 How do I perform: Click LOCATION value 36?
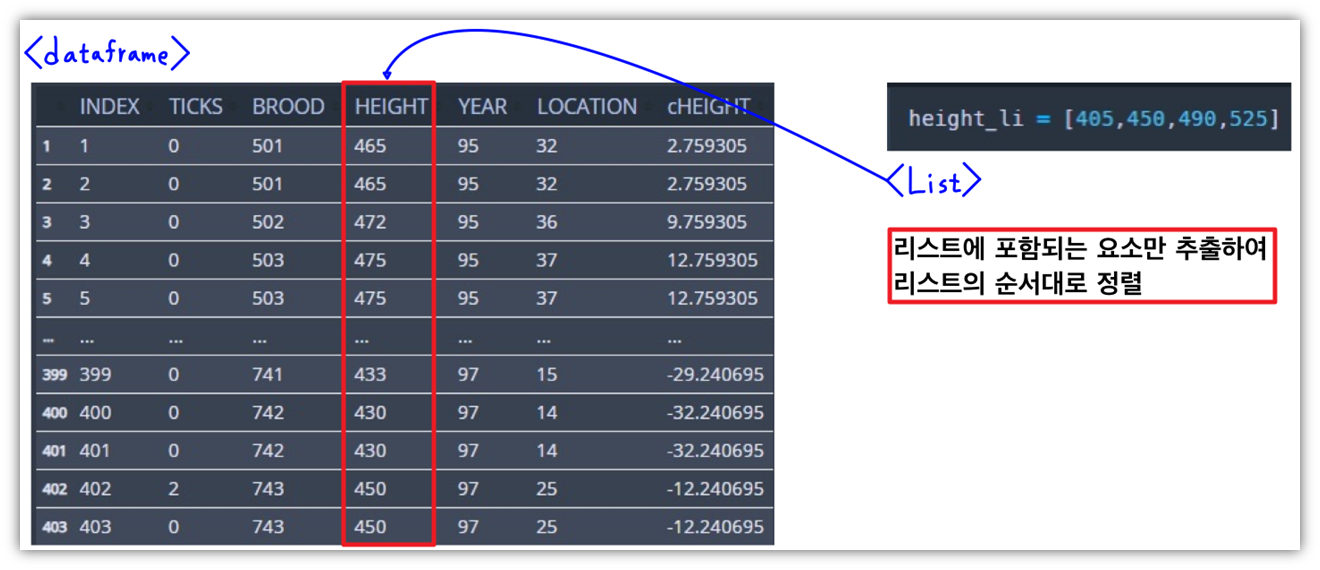point(547,222)
